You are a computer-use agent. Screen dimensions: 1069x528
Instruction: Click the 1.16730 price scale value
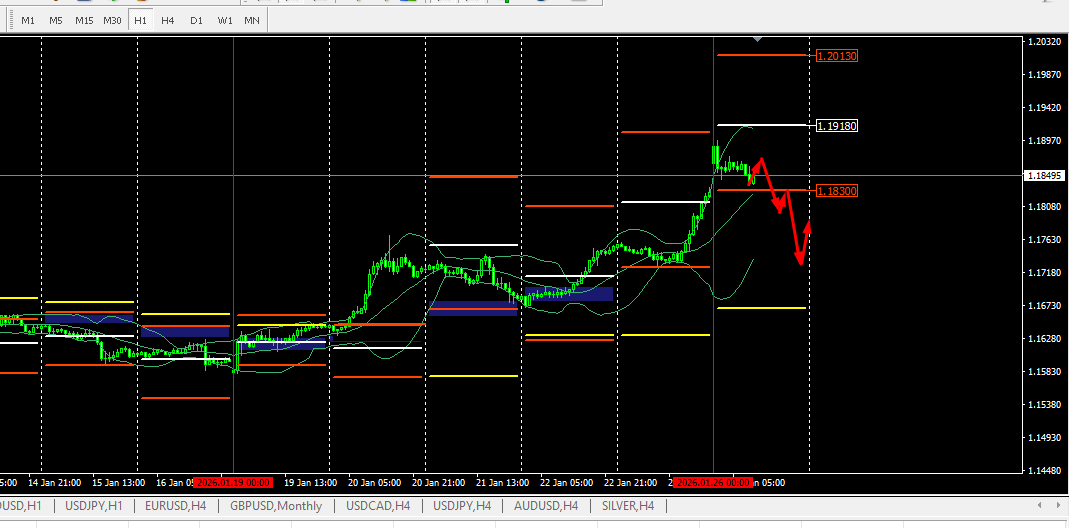click(1045, 306)
